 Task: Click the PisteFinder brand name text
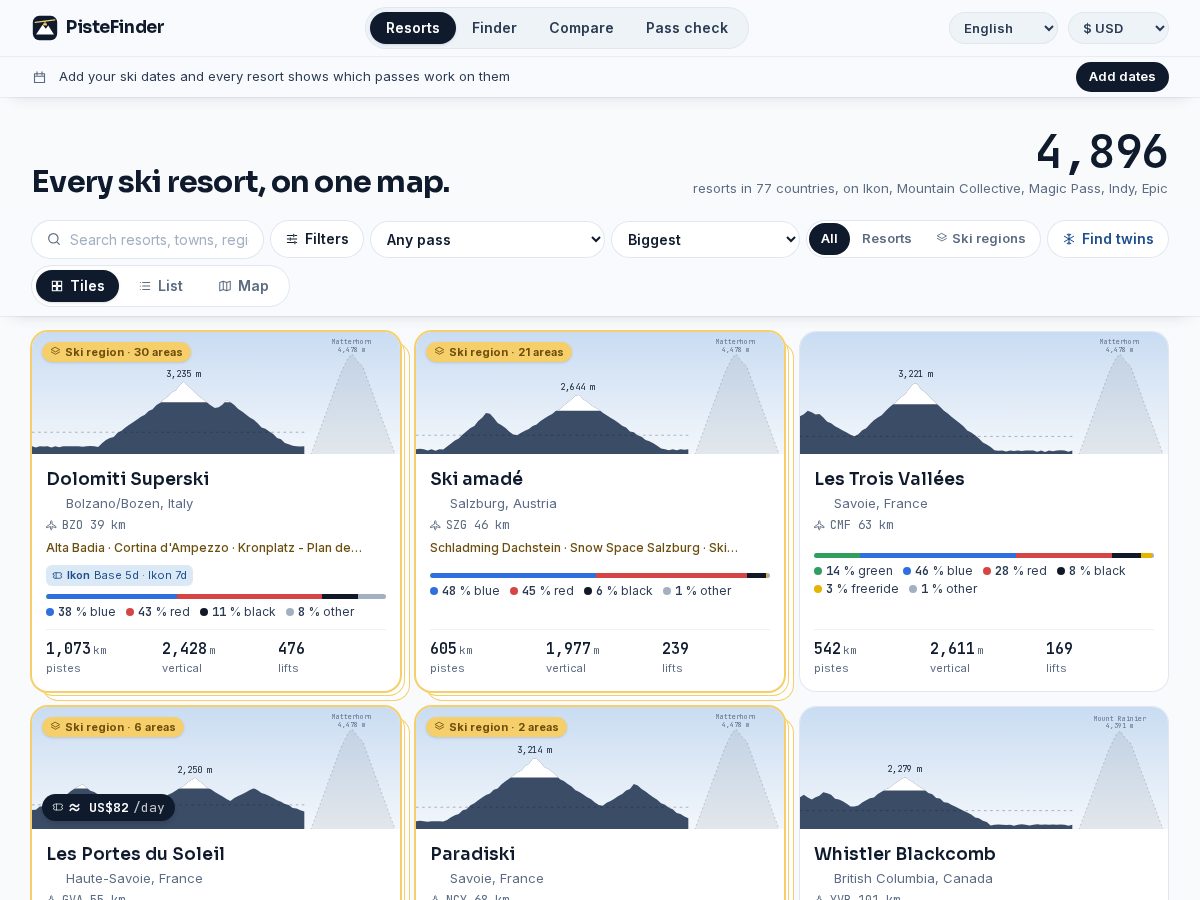[x=115, y=27]
